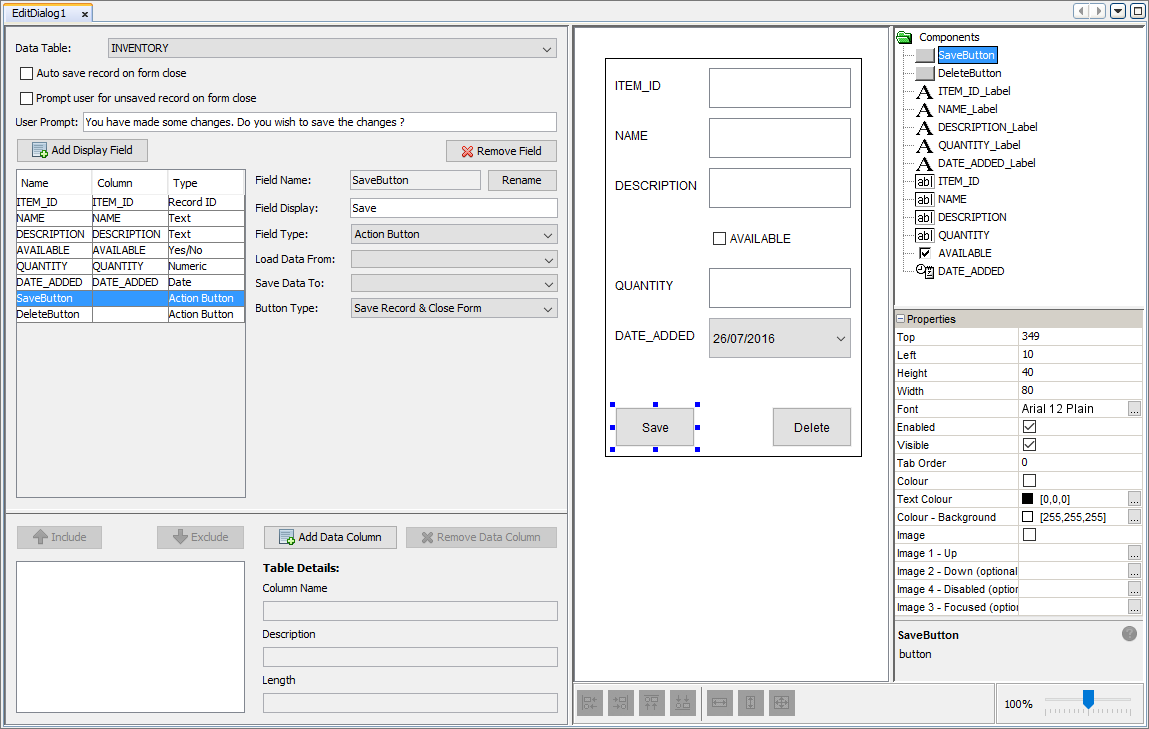Enable Auto save record on form close

click(27, 73)
